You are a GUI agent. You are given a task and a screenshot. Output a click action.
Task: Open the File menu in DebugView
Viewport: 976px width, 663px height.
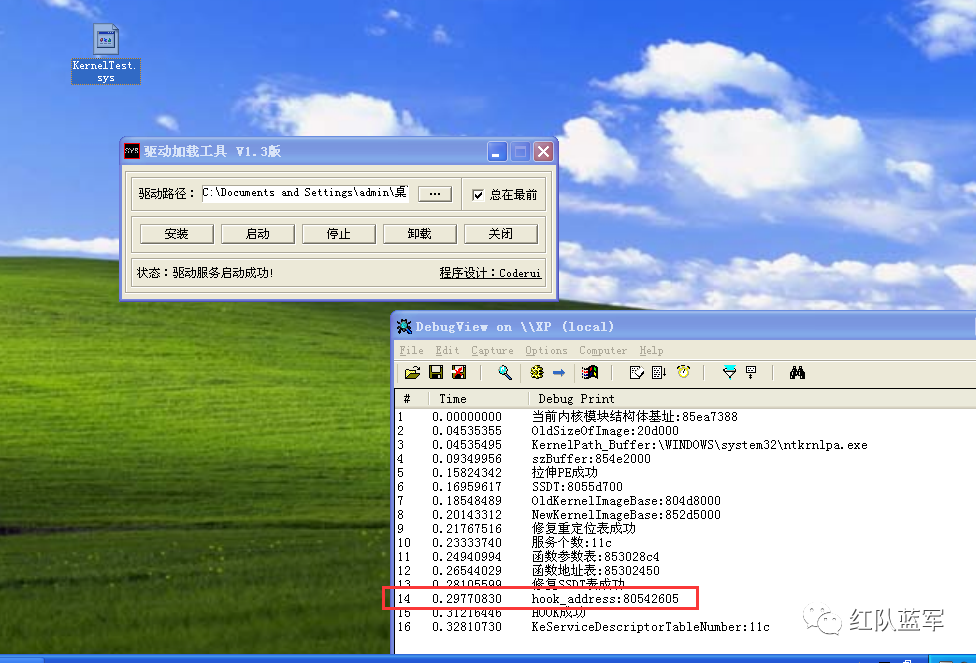(x=411, y=350)
